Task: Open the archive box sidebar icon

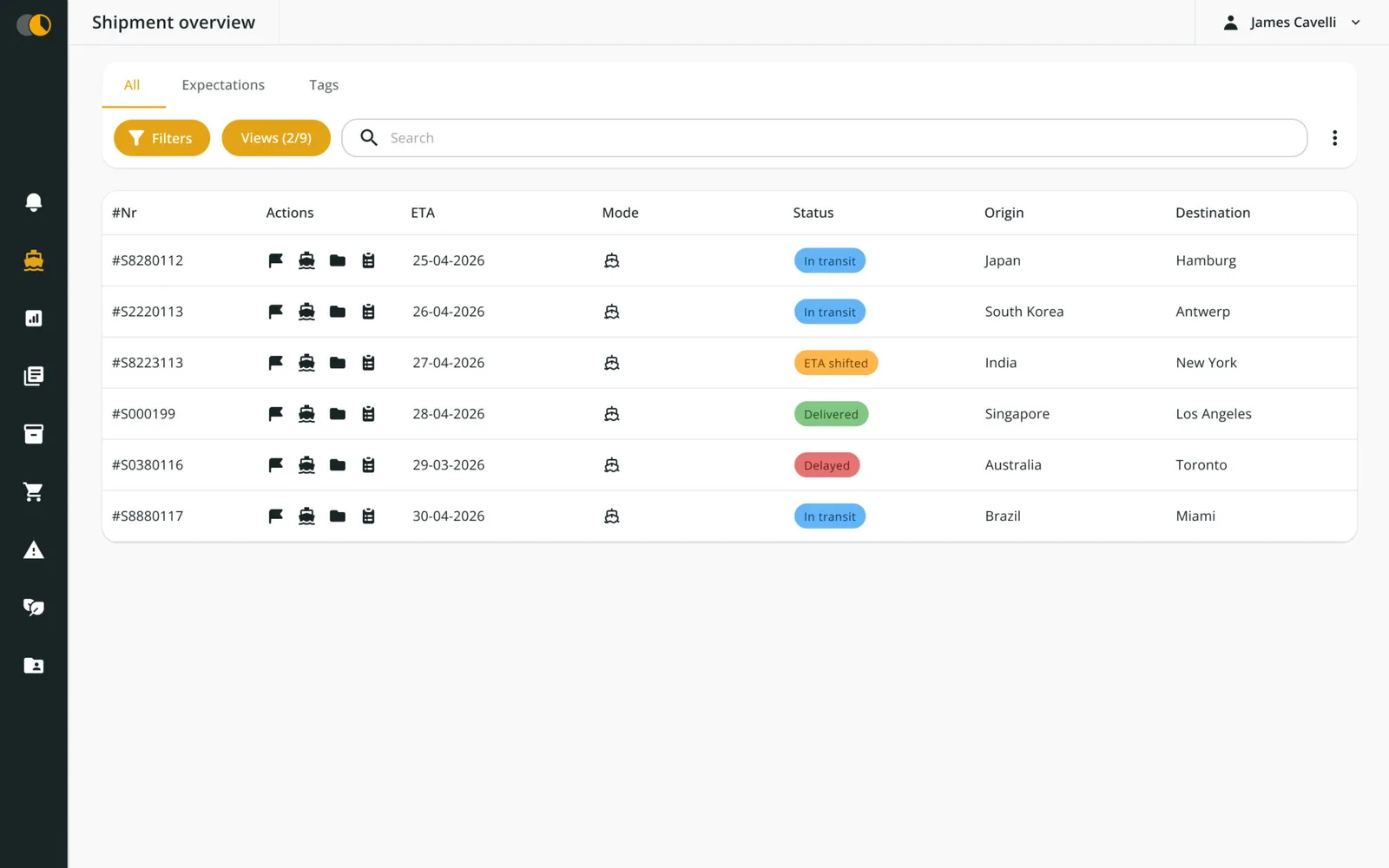Action: click(33, 434)
